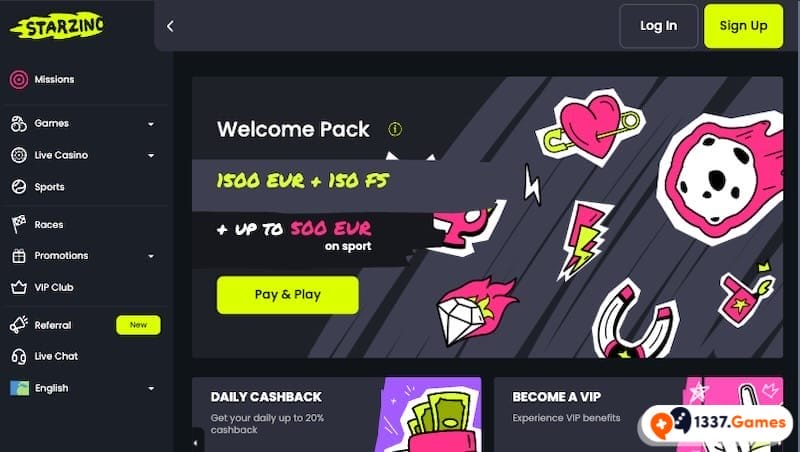Click the Pay & Play button
Viewport: 800px width, 452px height.
[288, 295]
